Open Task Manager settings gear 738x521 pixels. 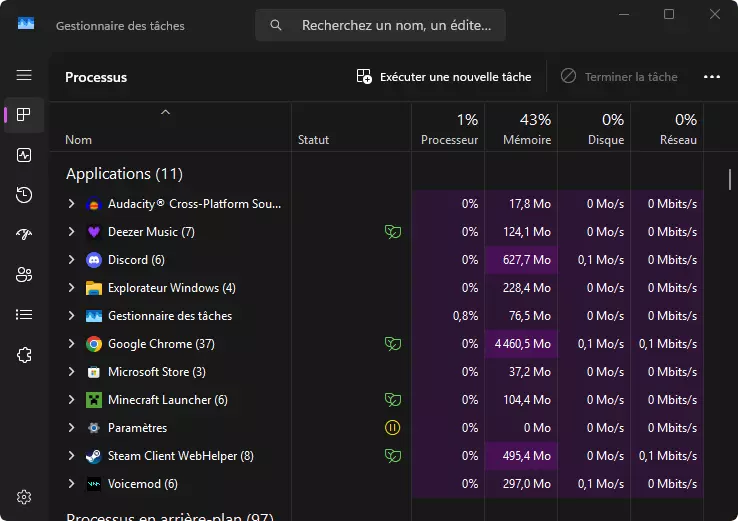[24, 497]
